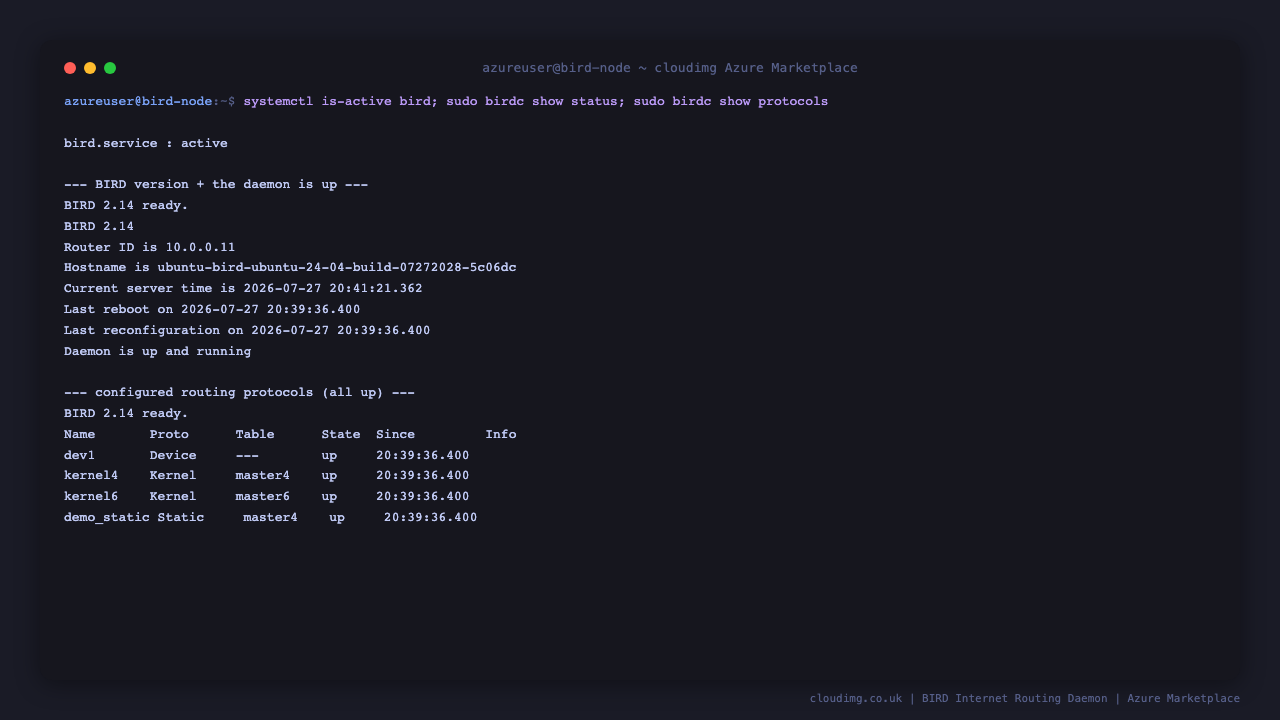
Task: Click the 'Static' proto value
Action: click(x=181, y=518)
